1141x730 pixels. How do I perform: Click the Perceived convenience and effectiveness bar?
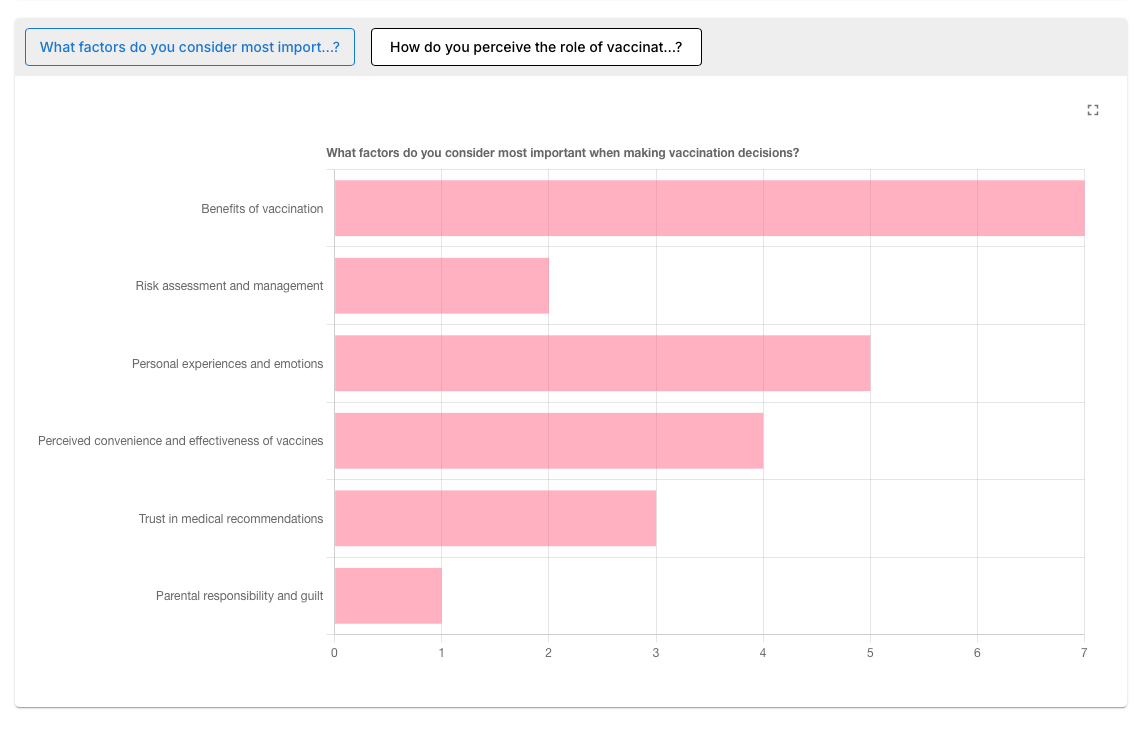[549, 441]
